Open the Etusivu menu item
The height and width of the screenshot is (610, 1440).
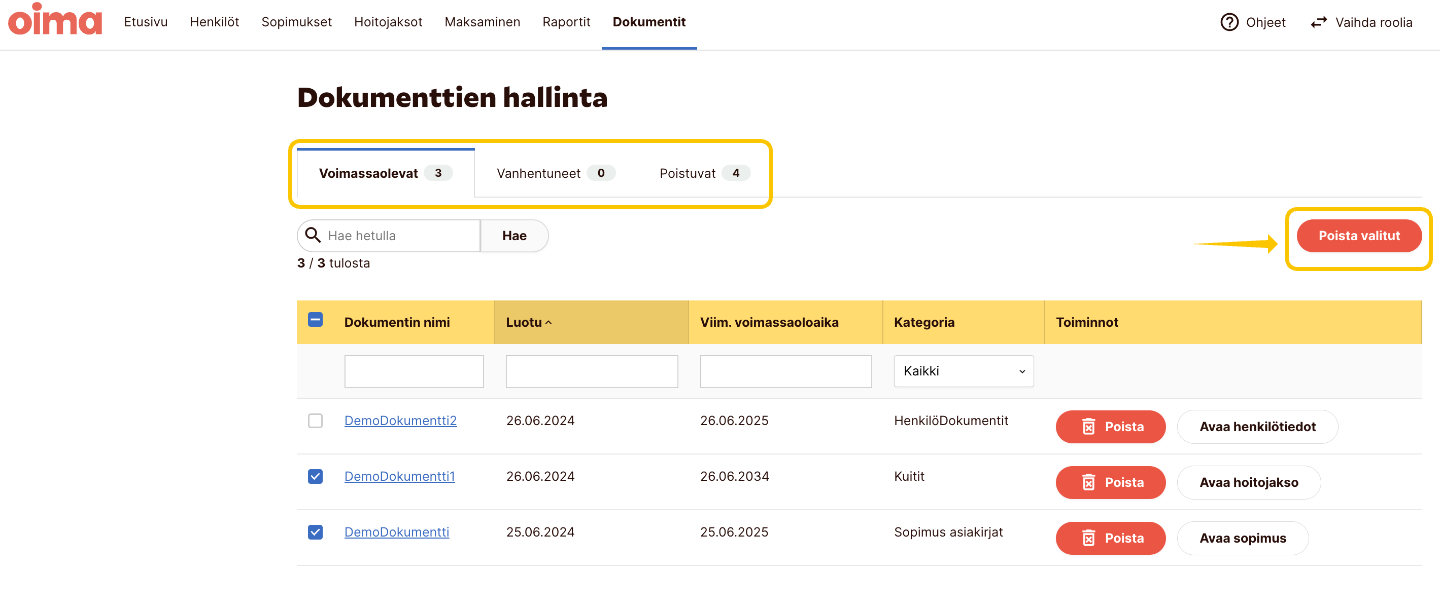(x=146, y=22)
